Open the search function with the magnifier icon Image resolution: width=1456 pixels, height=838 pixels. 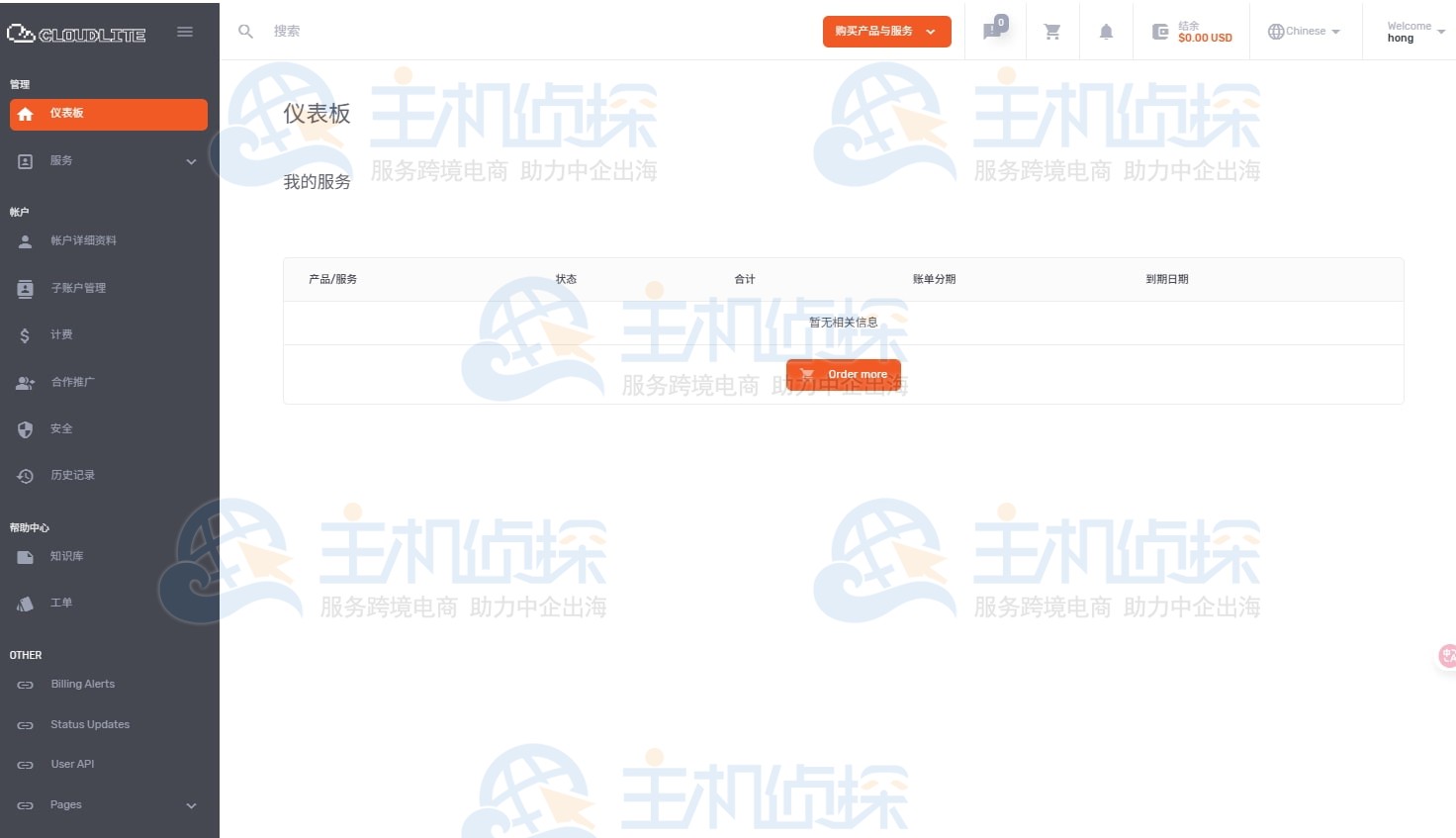pyautogui.click(x=245, y=31)
